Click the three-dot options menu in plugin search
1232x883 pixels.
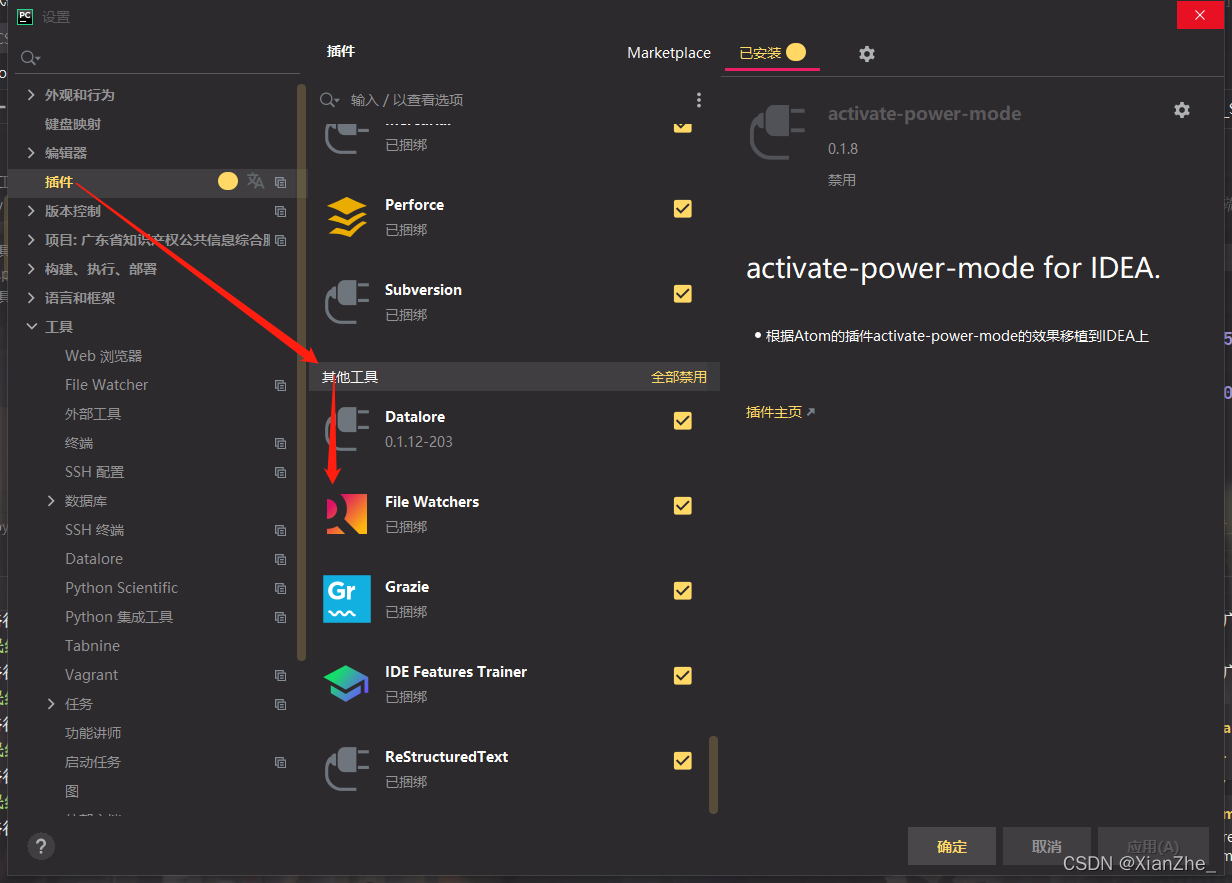[x=699, y=100]
